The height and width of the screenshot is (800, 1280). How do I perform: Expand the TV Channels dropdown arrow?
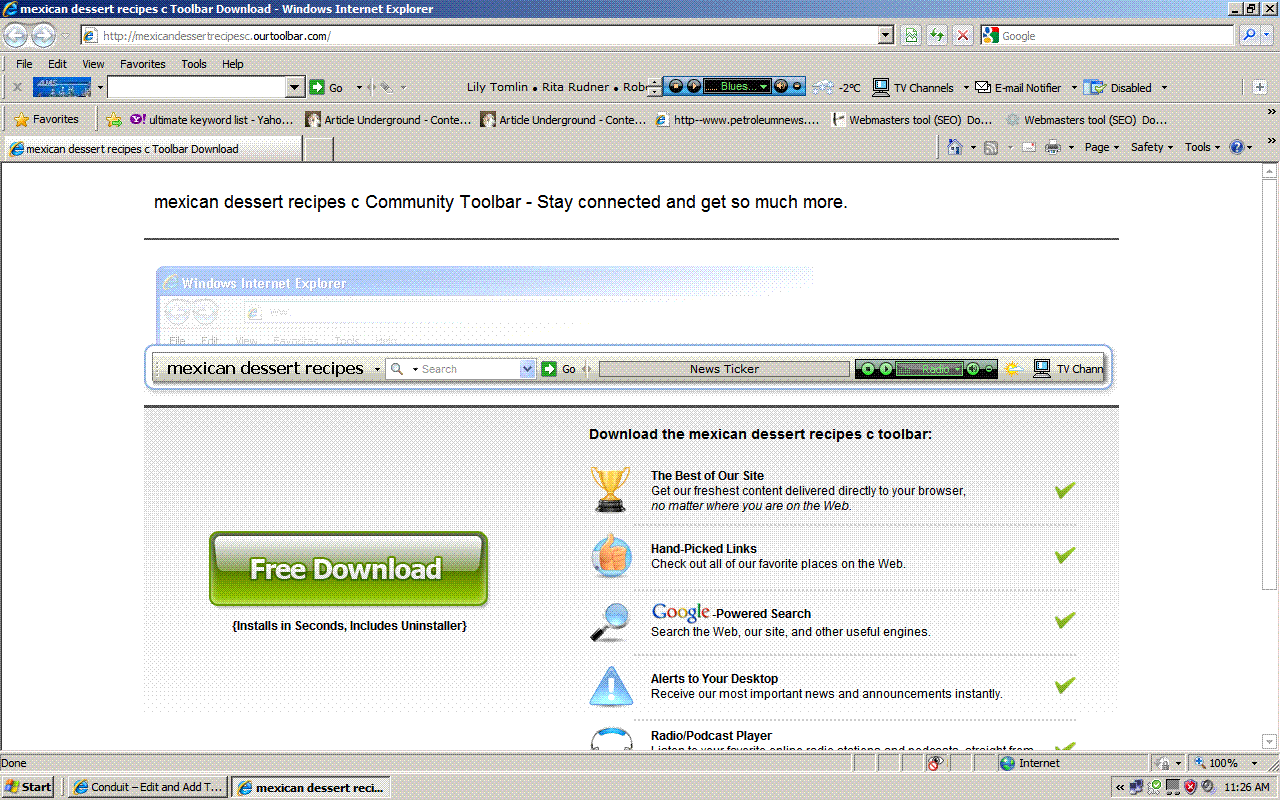pyautogui.click(x=965, y=88)
